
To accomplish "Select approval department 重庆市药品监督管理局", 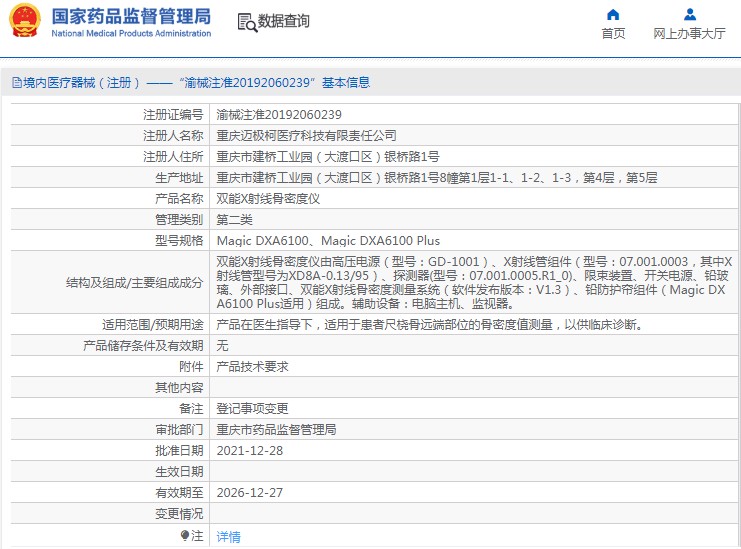I will (x=276, y=429).
